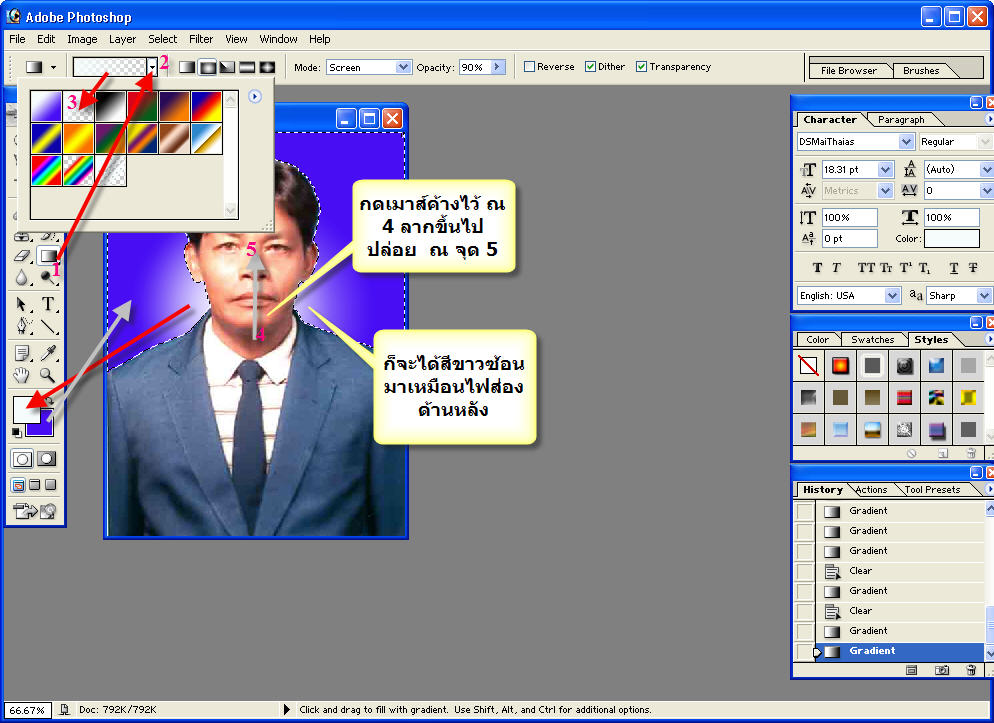Switch to the Actions tab

click(x=871, y=490)
